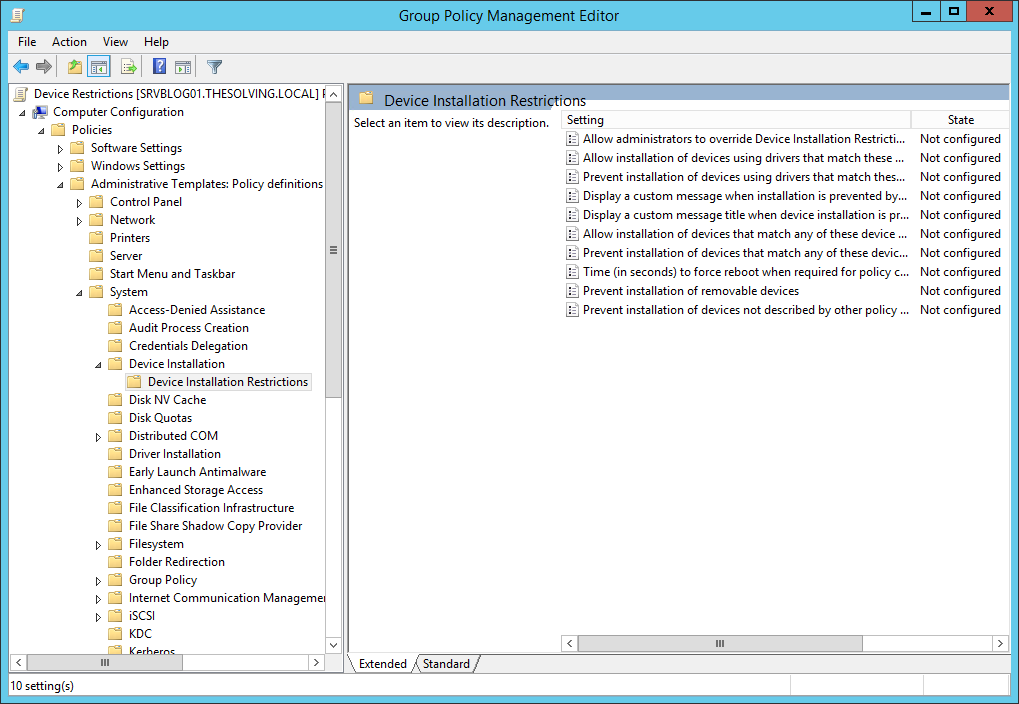This screenshot has height=704, width=1019.
Task: Select Prevent installation of removable devices setting
Action: point(690,291)
